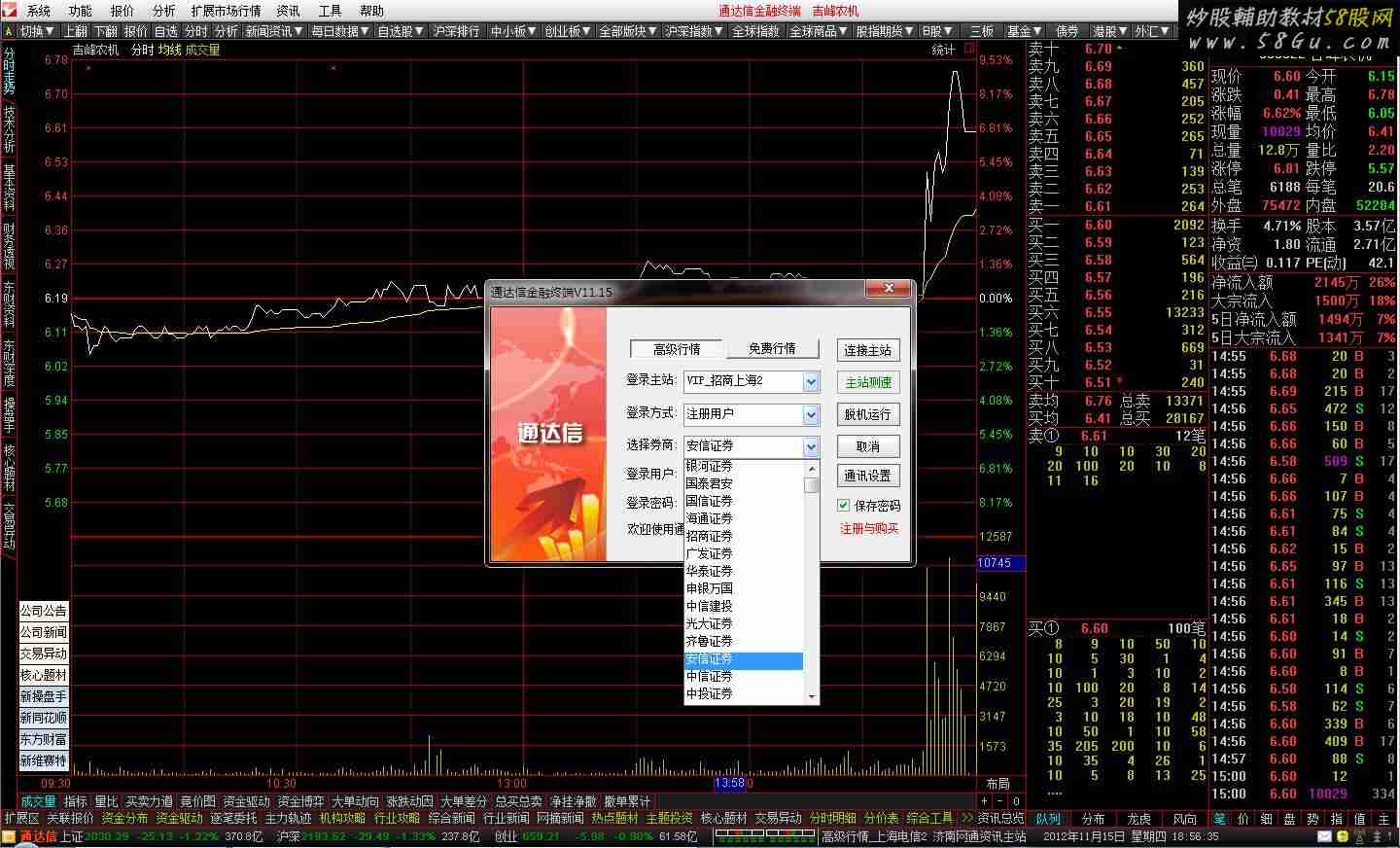Open the 扩展市场行情 menu
This screenshot has height=848, width=1400.
click(x=226, y=11)
